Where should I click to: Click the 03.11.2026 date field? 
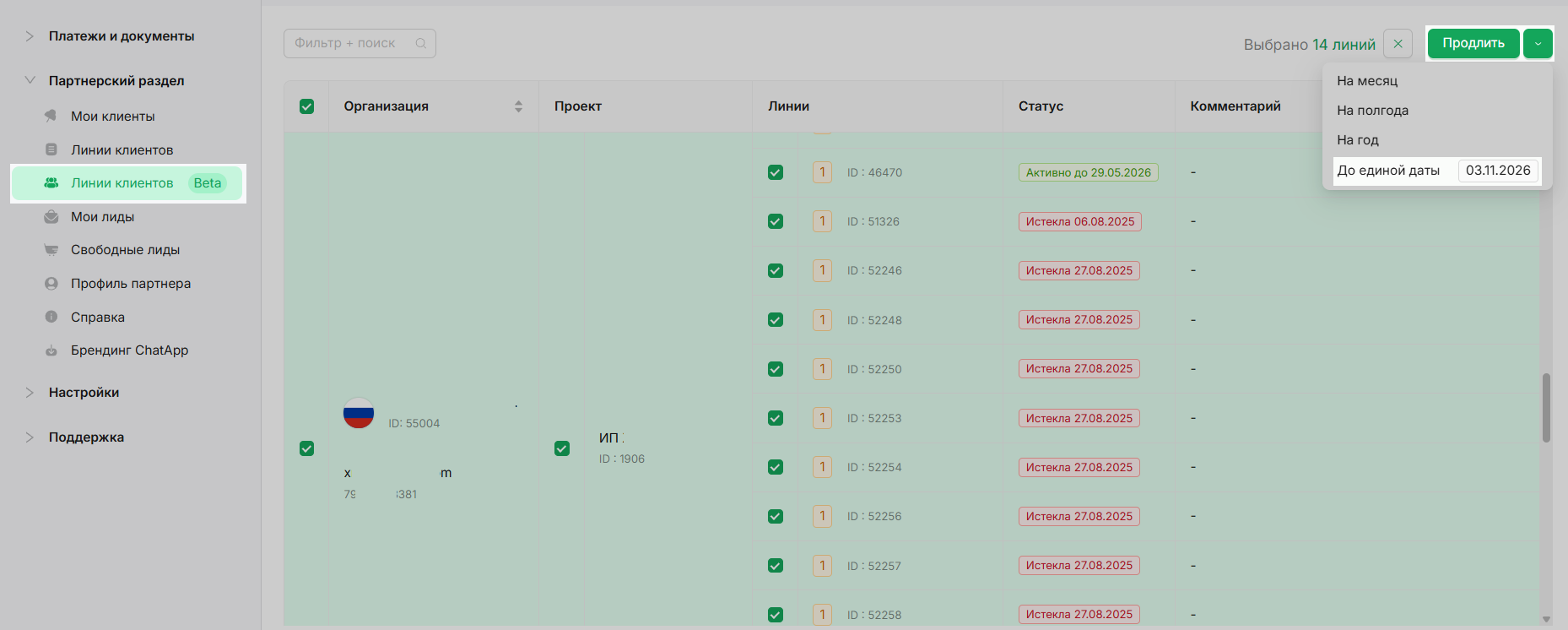click(x=1497, y=171)
